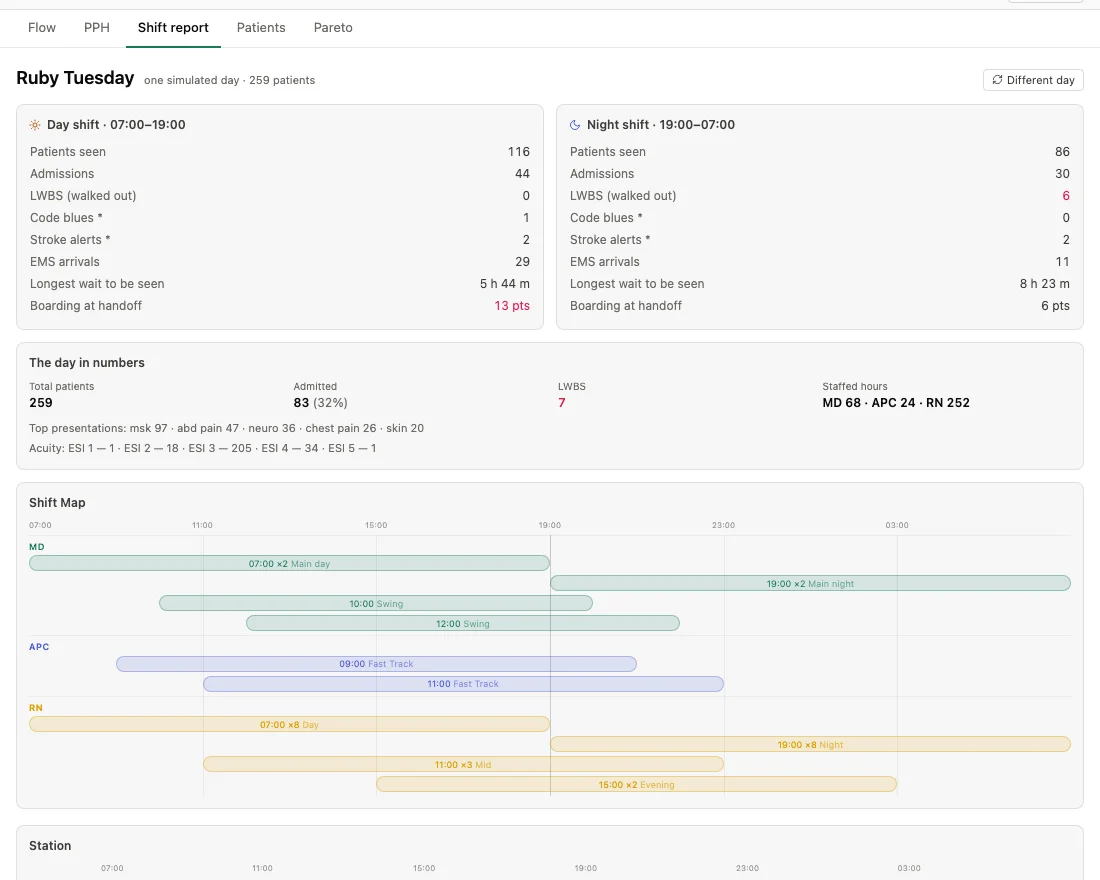
Task: Click the RN row label in Shift Map
Action: tap(36, 708)
